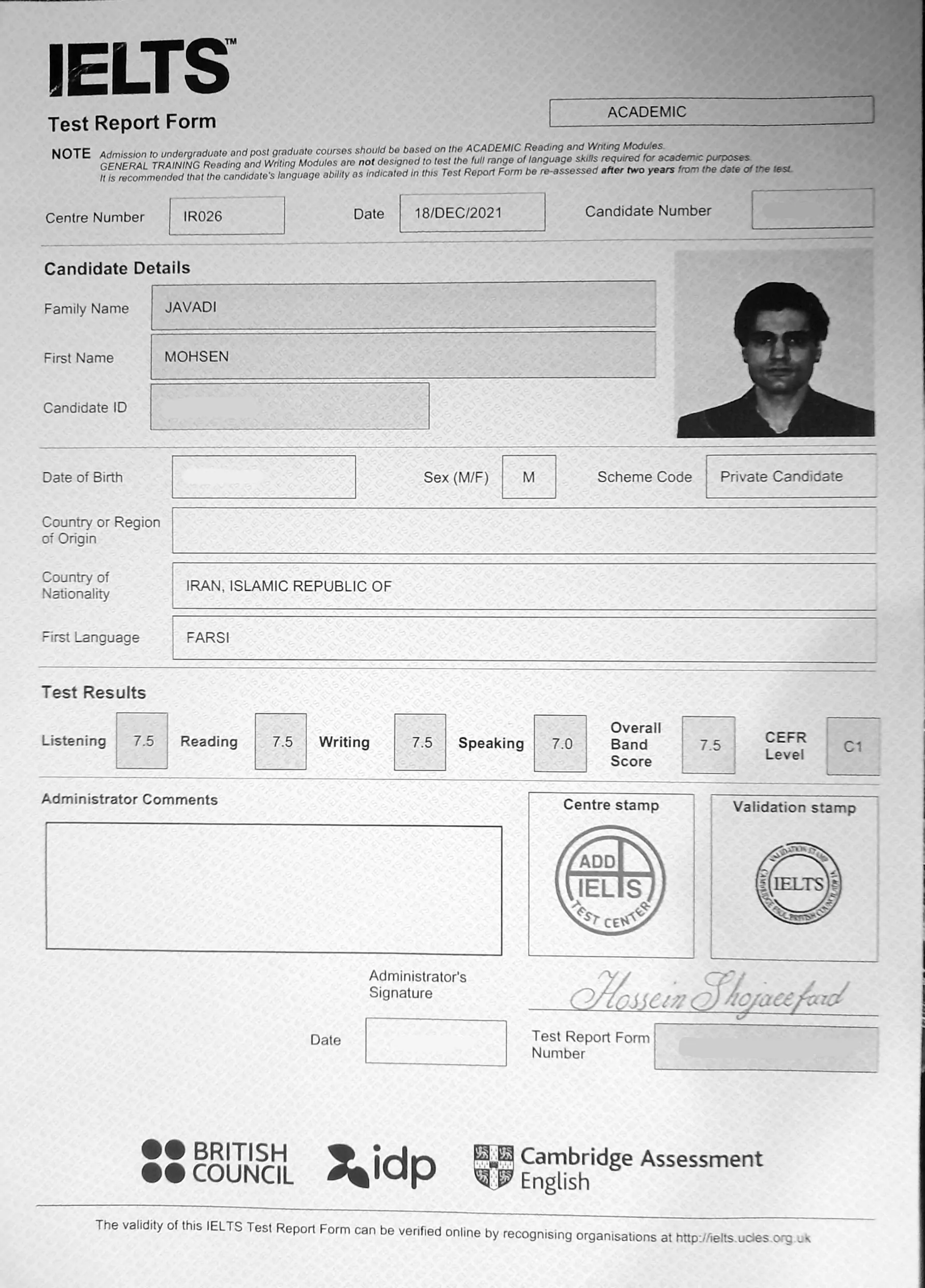925x1288 pixels.
Task: Click the Overall Band Score label
Action: (x=635, y=744)
